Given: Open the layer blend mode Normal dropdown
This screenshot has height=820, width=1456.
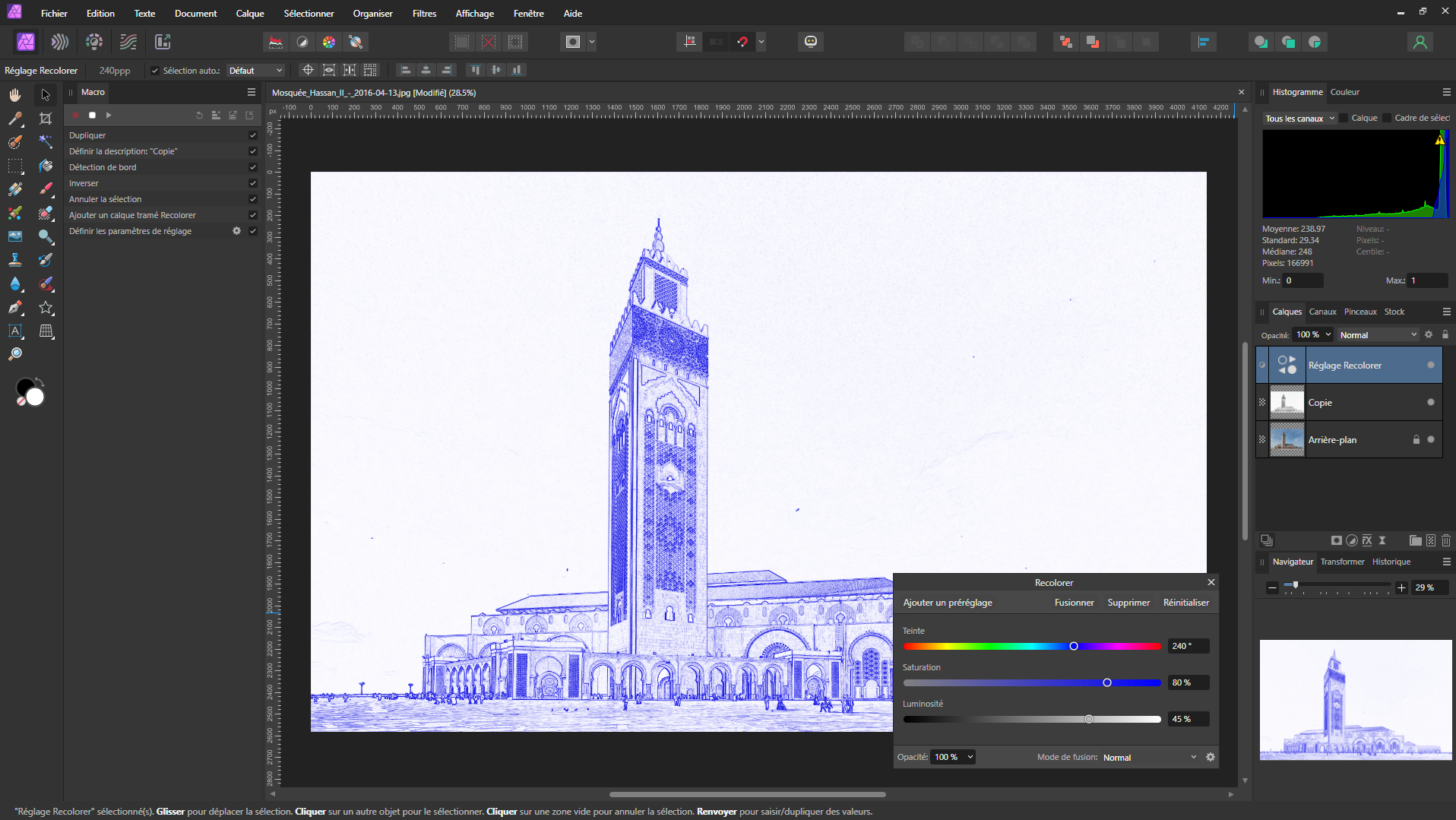Looking at the screenshot, I should [x=1378, y=335].
